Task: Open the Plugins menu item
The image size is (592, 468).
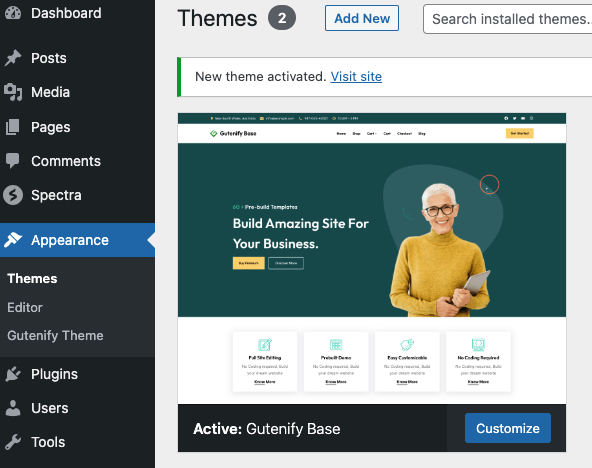Action: coord(77,374)
